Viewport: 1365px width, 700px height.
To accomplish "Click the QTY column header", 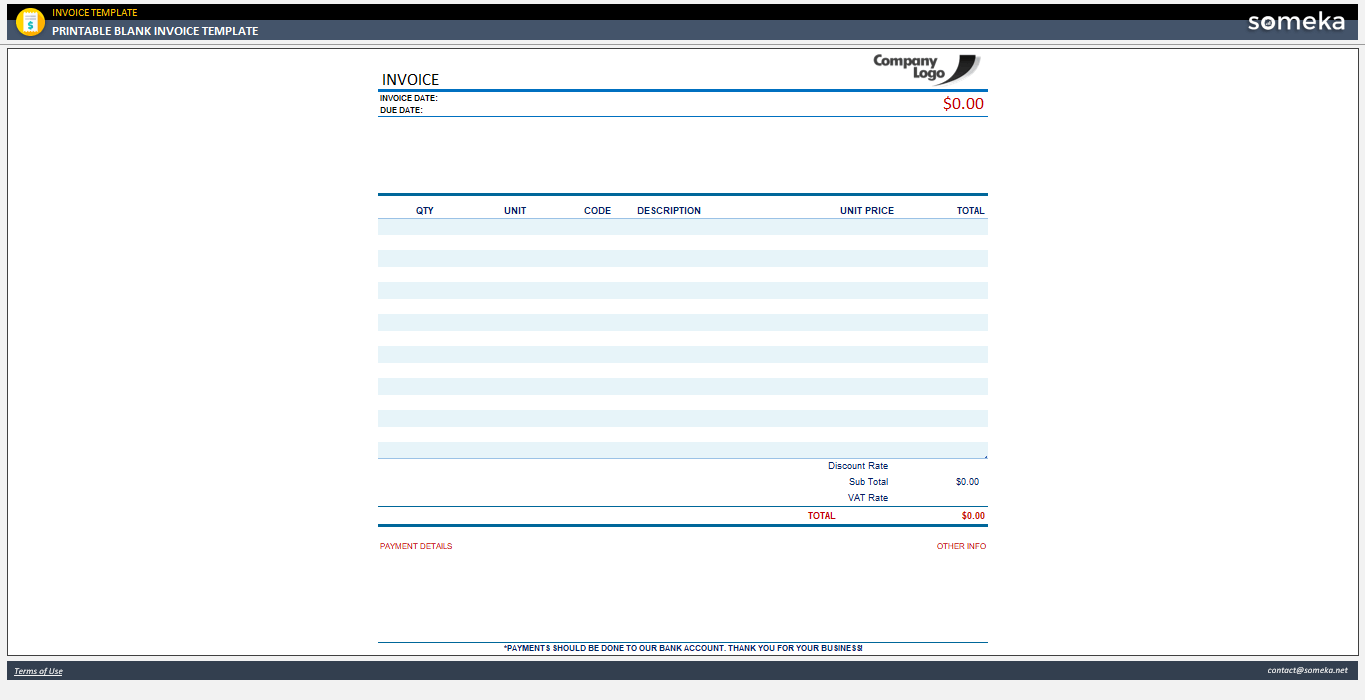I will (425, 210).
